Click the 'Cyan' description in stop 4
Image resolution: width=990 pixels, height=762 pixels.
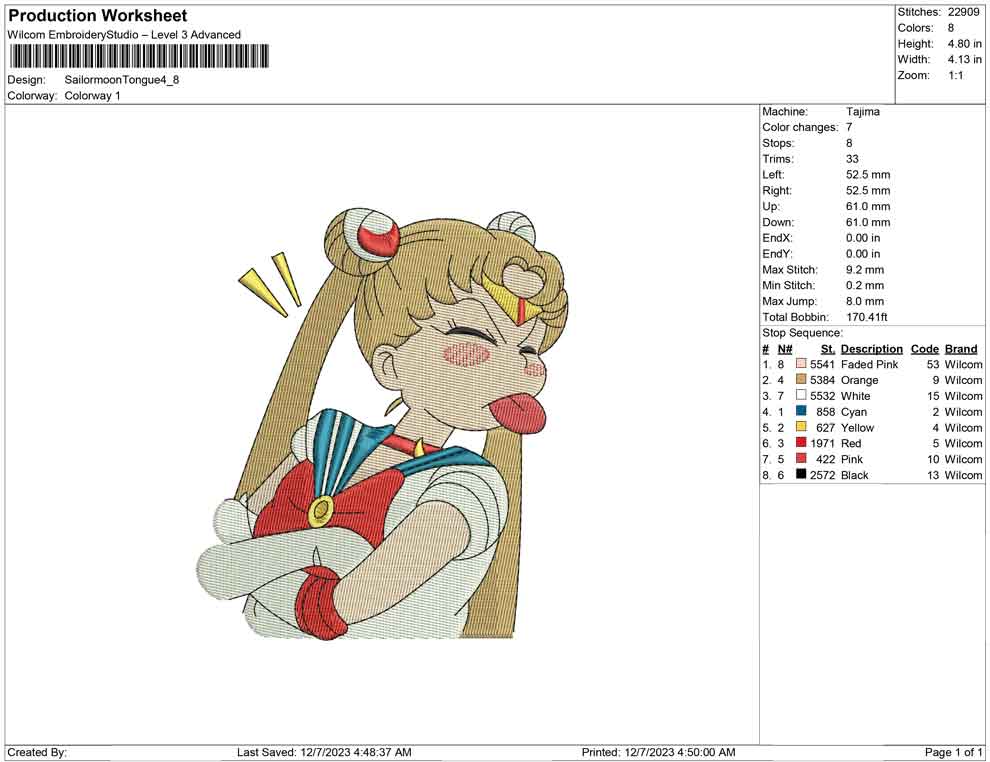(x=854, y=412)
